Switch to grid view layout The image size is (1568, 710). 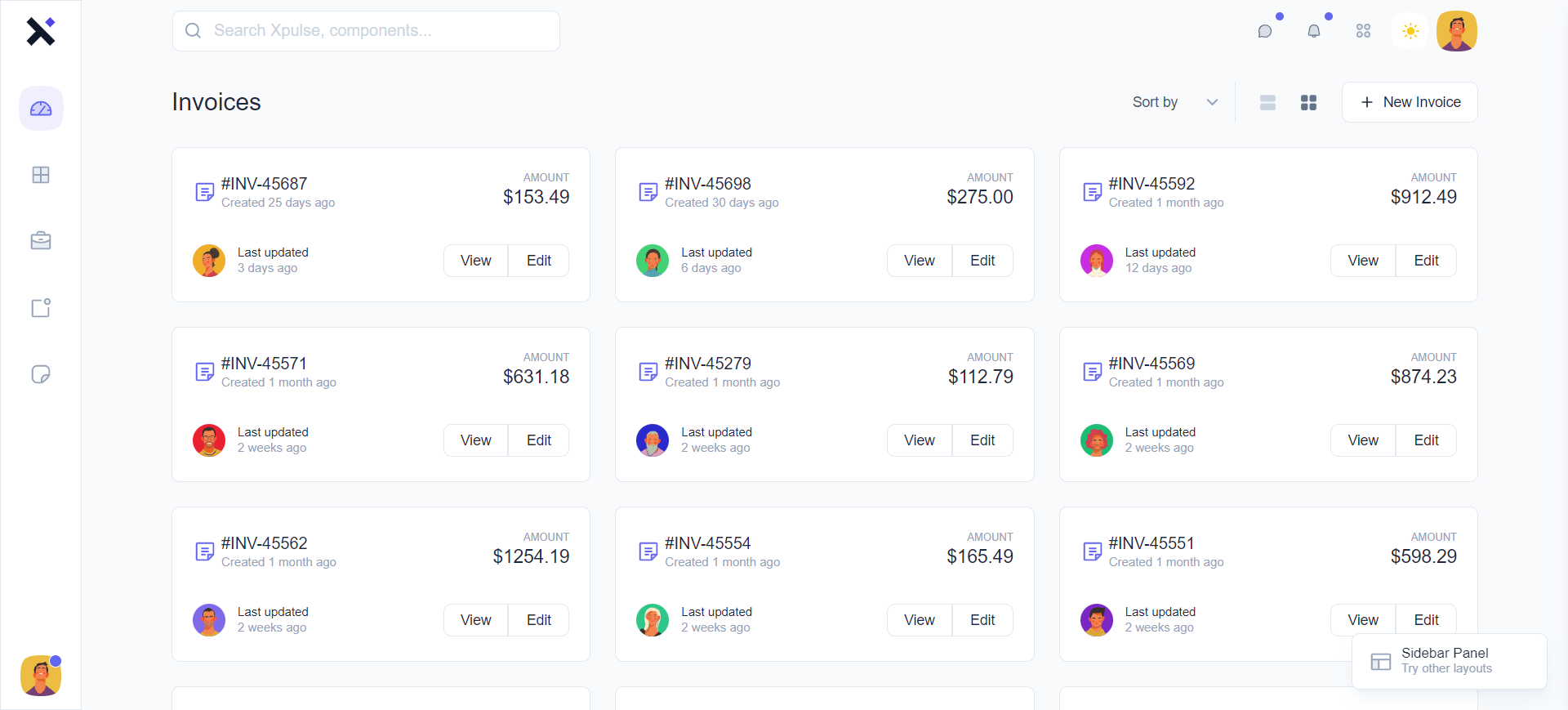(1308, 102)
